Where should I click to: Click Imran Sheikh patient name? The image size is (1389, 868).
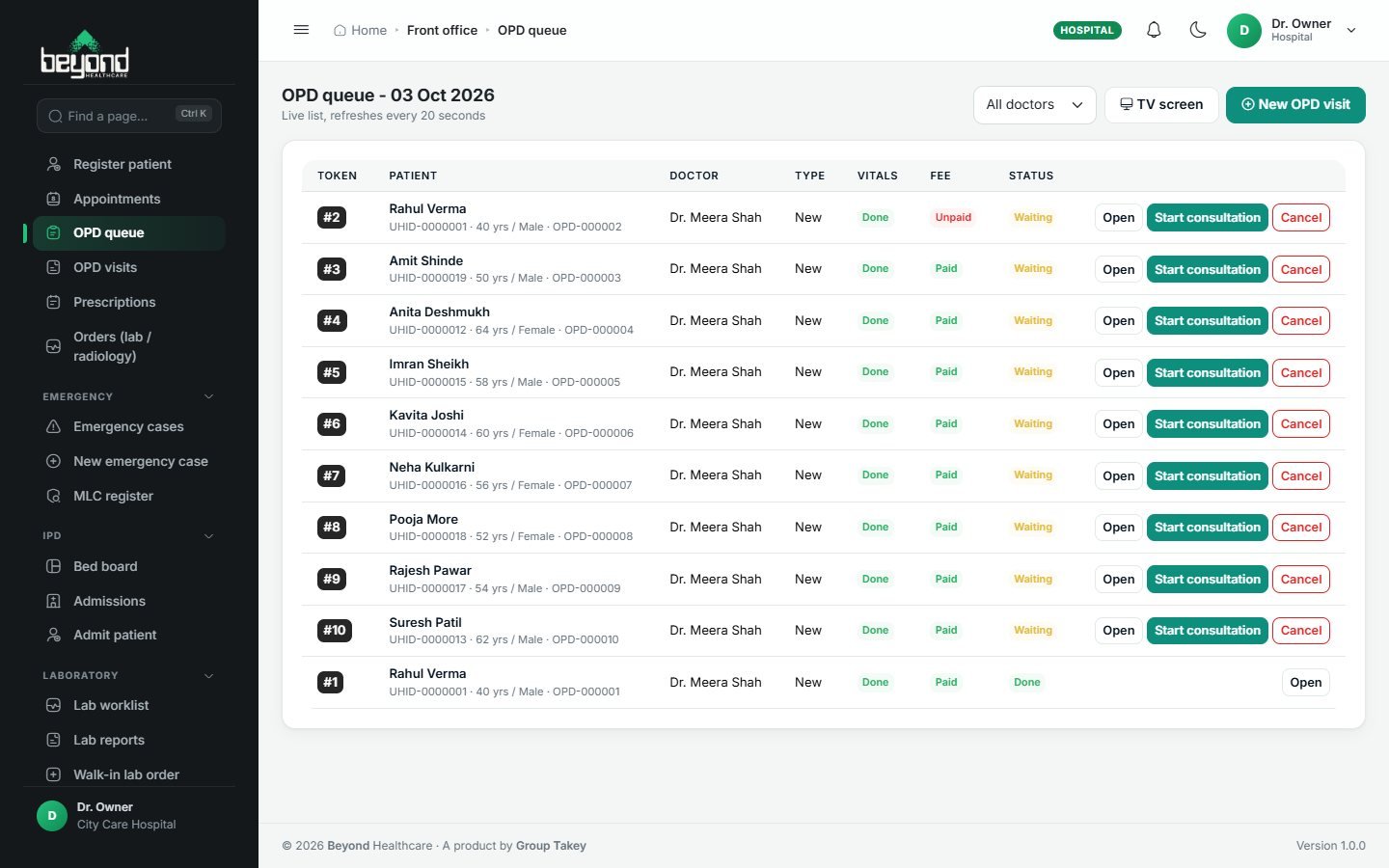(428, 364)
